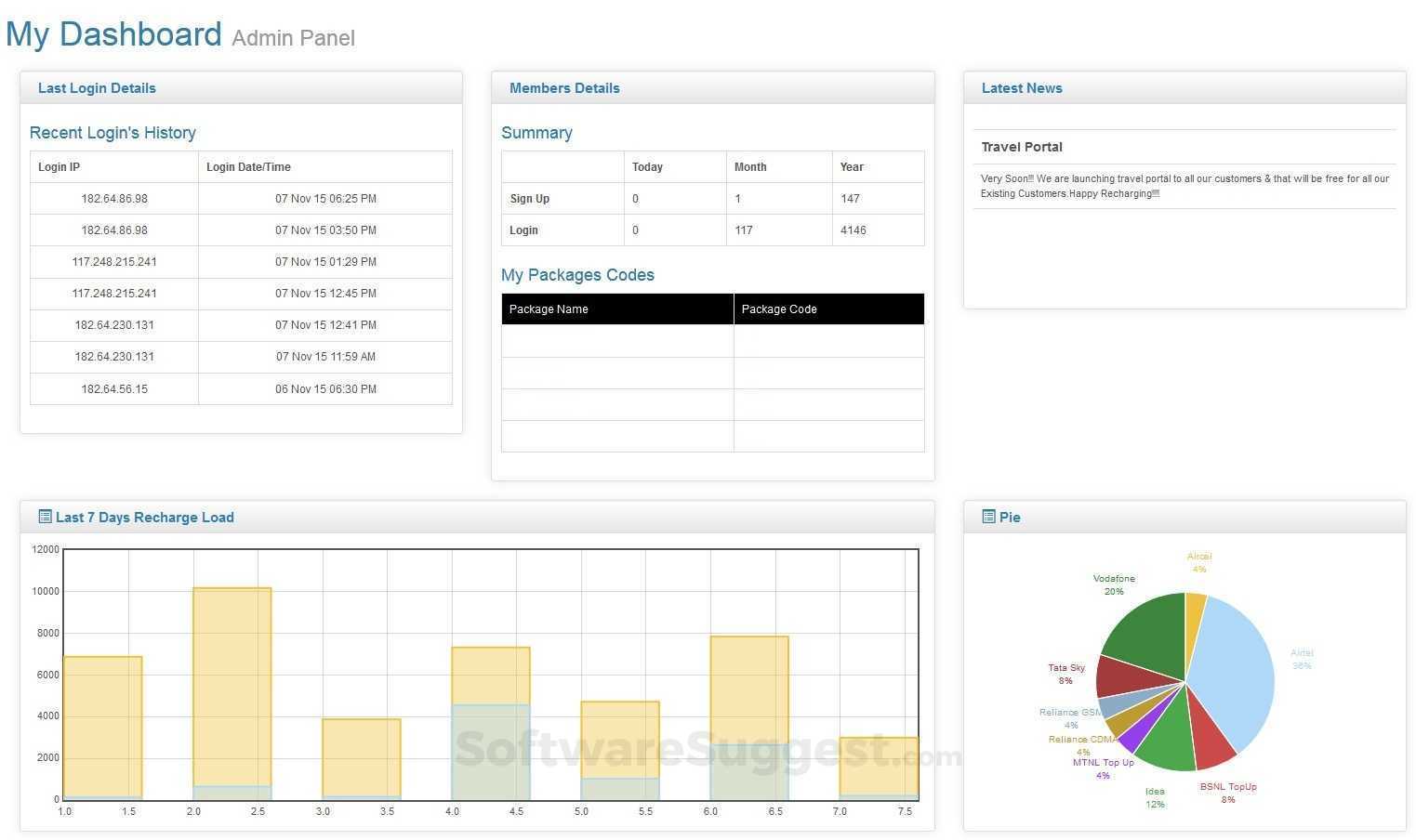The width and height of the screenshot is (1416, 840).
Task: Select the Package Name column header
Action: [x=617, y=309]
